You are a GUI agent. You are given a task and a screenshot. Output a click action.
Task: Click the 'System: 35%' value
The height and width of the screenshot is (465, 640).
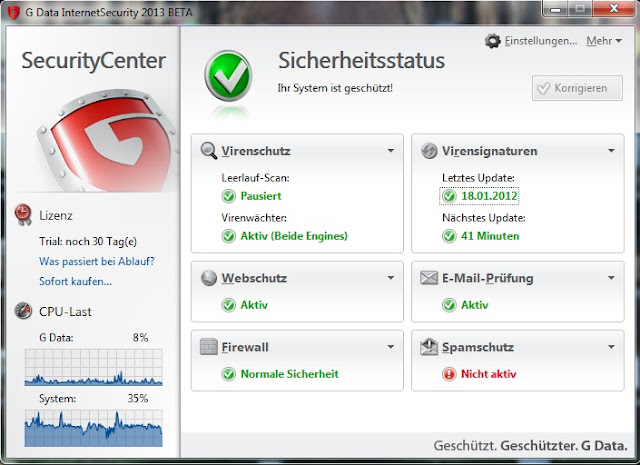pyautogui.click(x=138, y=398)
